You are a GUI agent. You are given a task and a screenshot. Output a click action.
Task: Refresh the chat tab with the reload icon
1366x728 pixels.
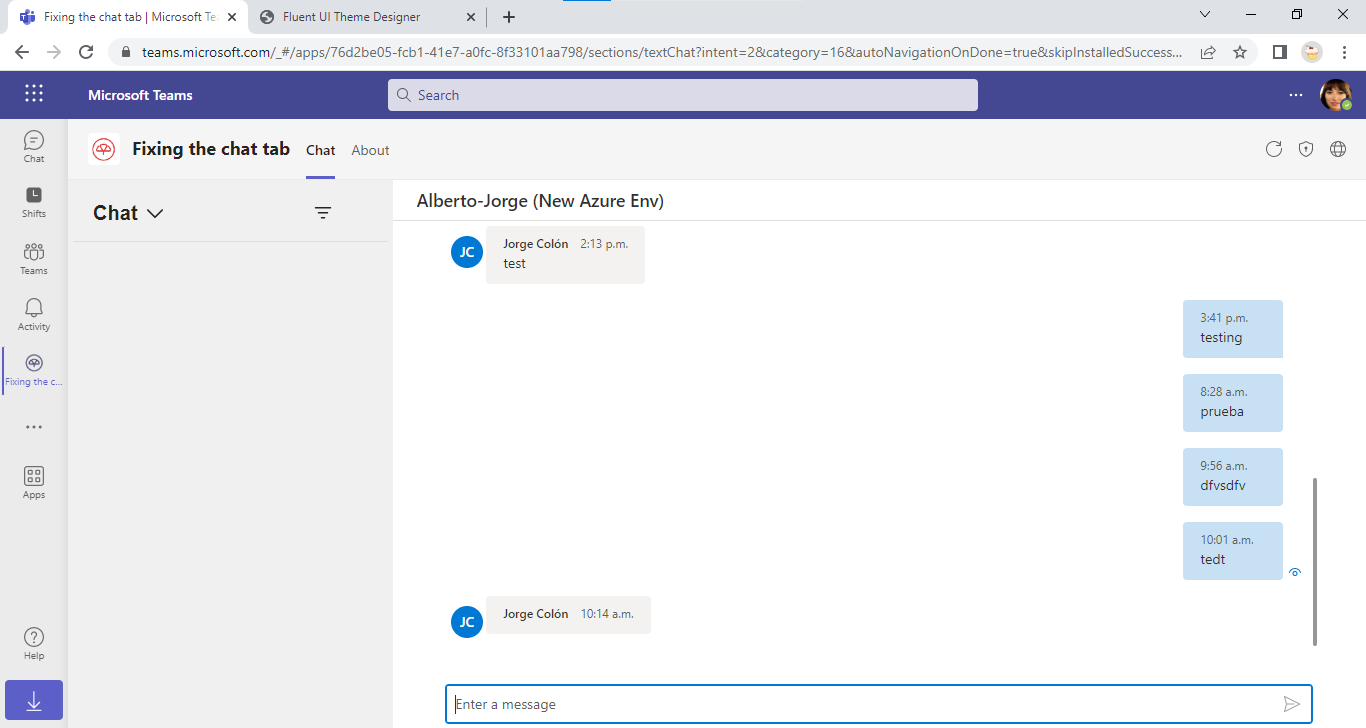point(1274,148)
